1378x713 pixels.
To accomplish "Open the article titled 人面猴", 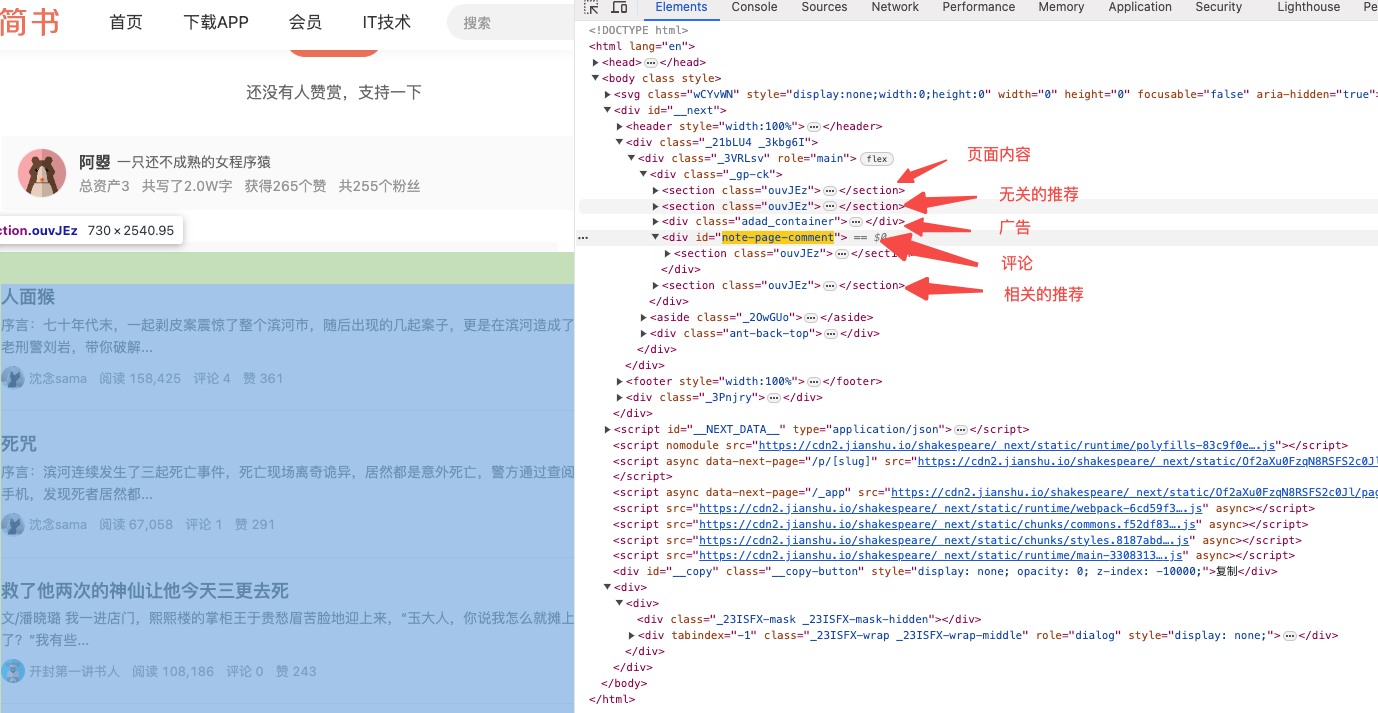I will point(27,297).
